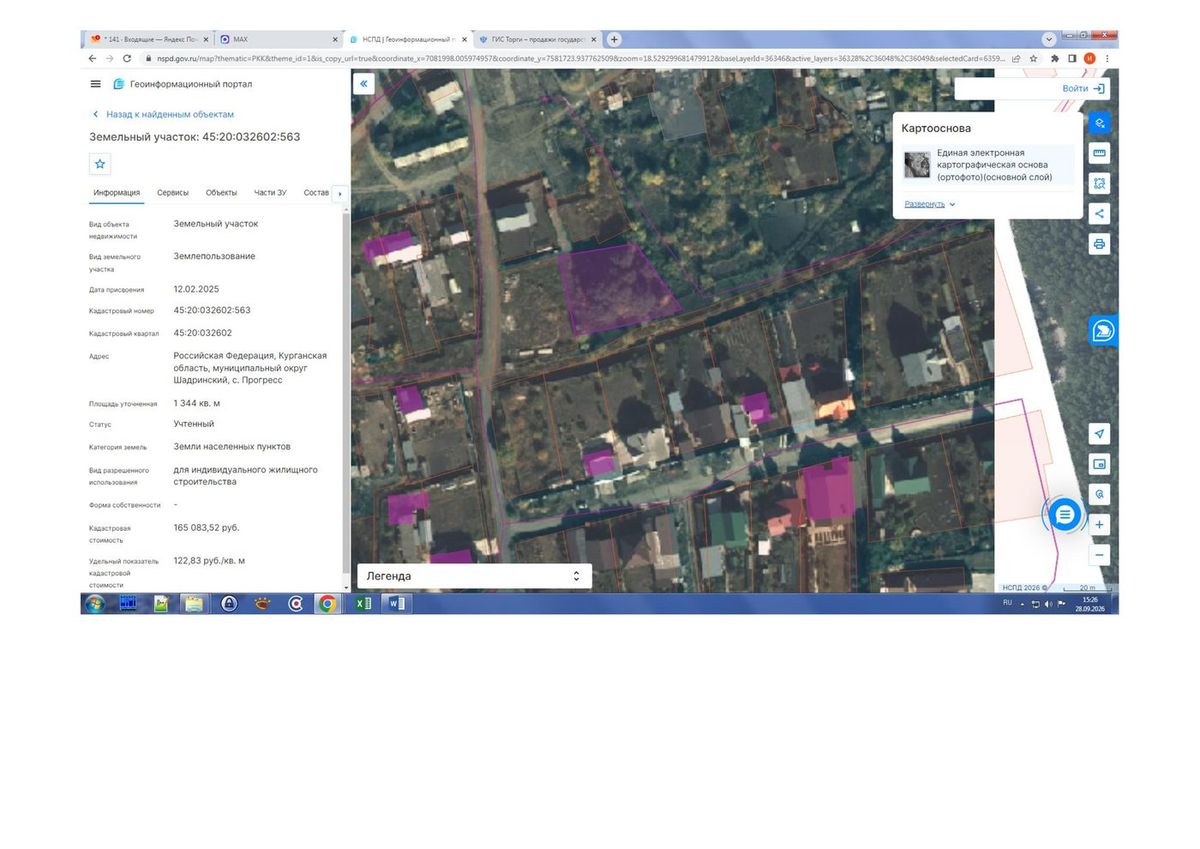Image resolution: width=1200 pixels, height=849 pixels.
Task: Open the Windows Start menu
Action: (95, 603)
